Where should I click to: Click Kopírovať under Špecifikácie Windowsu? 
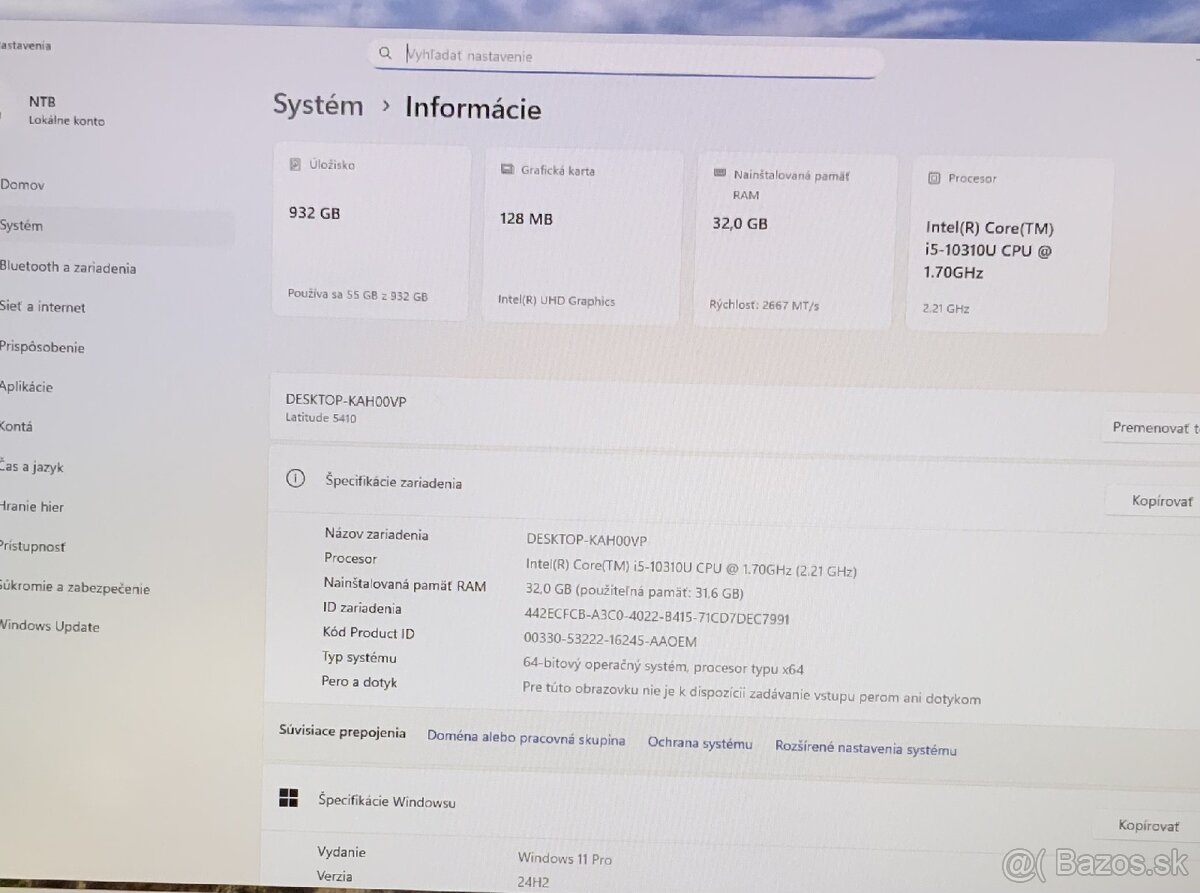coord(1148,825)
